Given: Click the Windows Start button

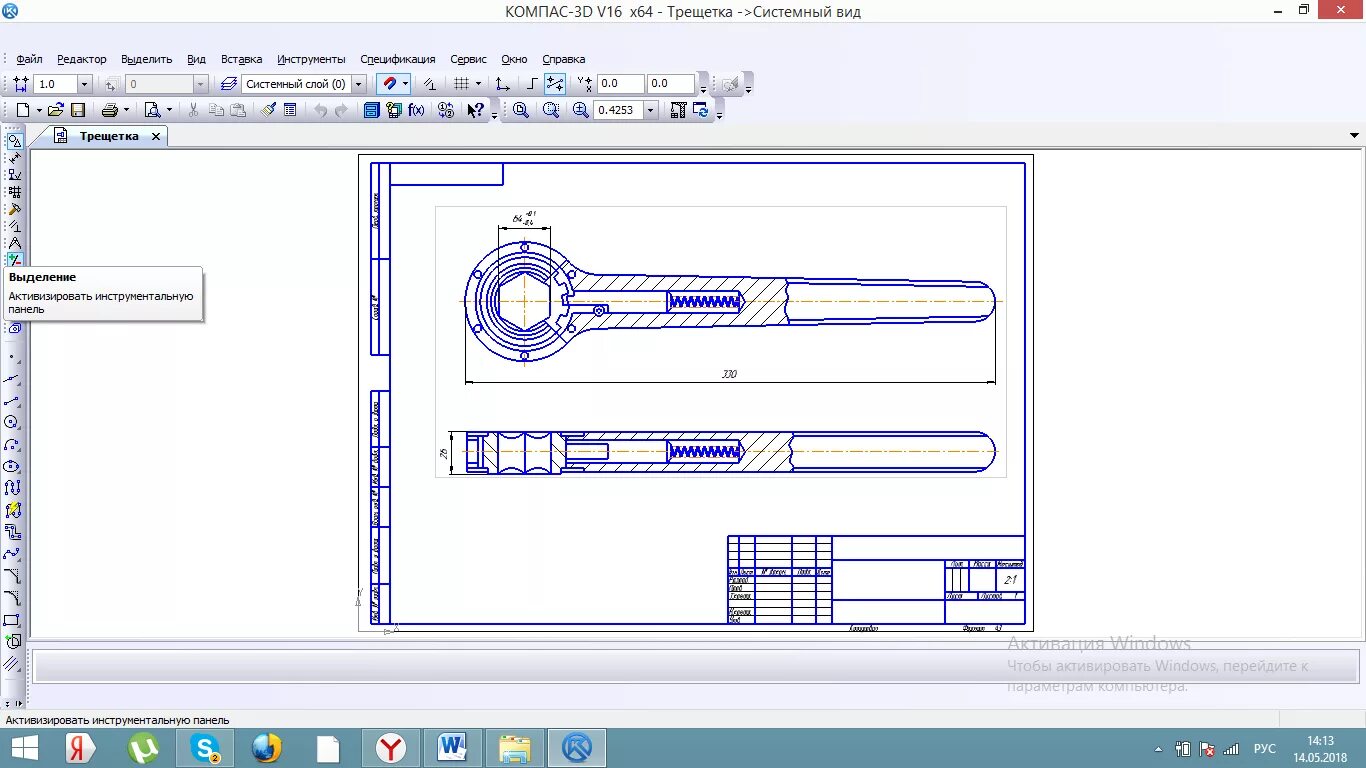Looking at the screenshot, I should click(24, 748).
